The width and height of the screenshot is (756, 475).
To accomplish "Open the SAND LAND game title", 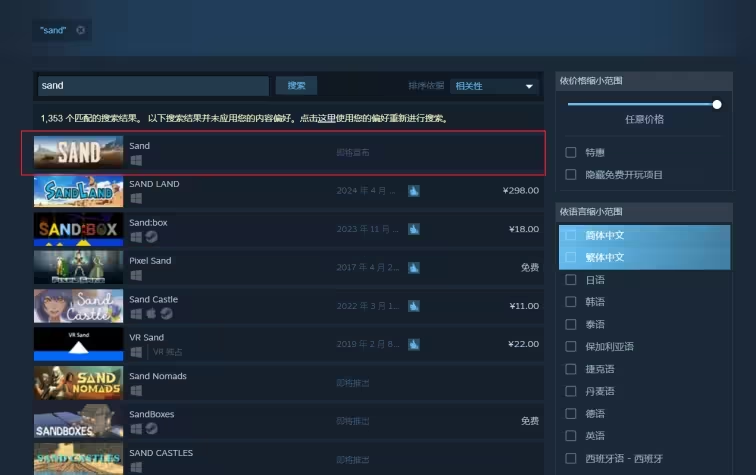I will [x=154, y=184].
